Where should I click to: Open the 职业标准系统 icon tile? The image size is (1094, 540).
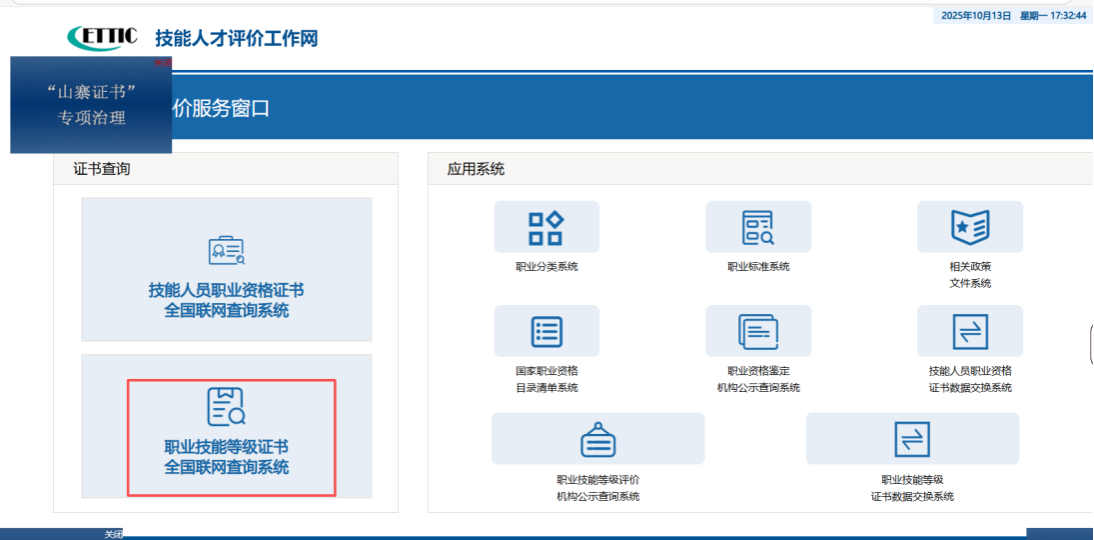pyautogui.click(x=758, y=227)
